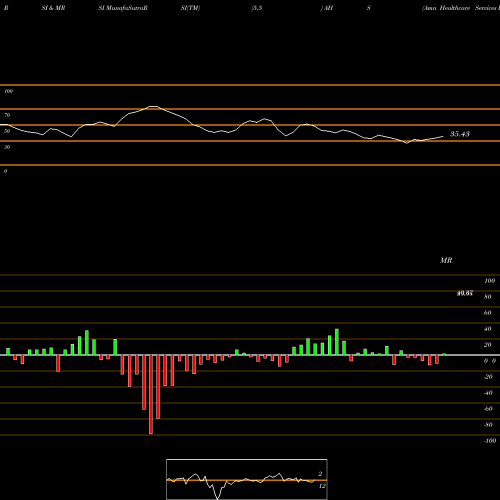The width and height of the screenshot is (500, 500).
Task: Click the RSI axis label 30
Action: [x=7, y=147]
